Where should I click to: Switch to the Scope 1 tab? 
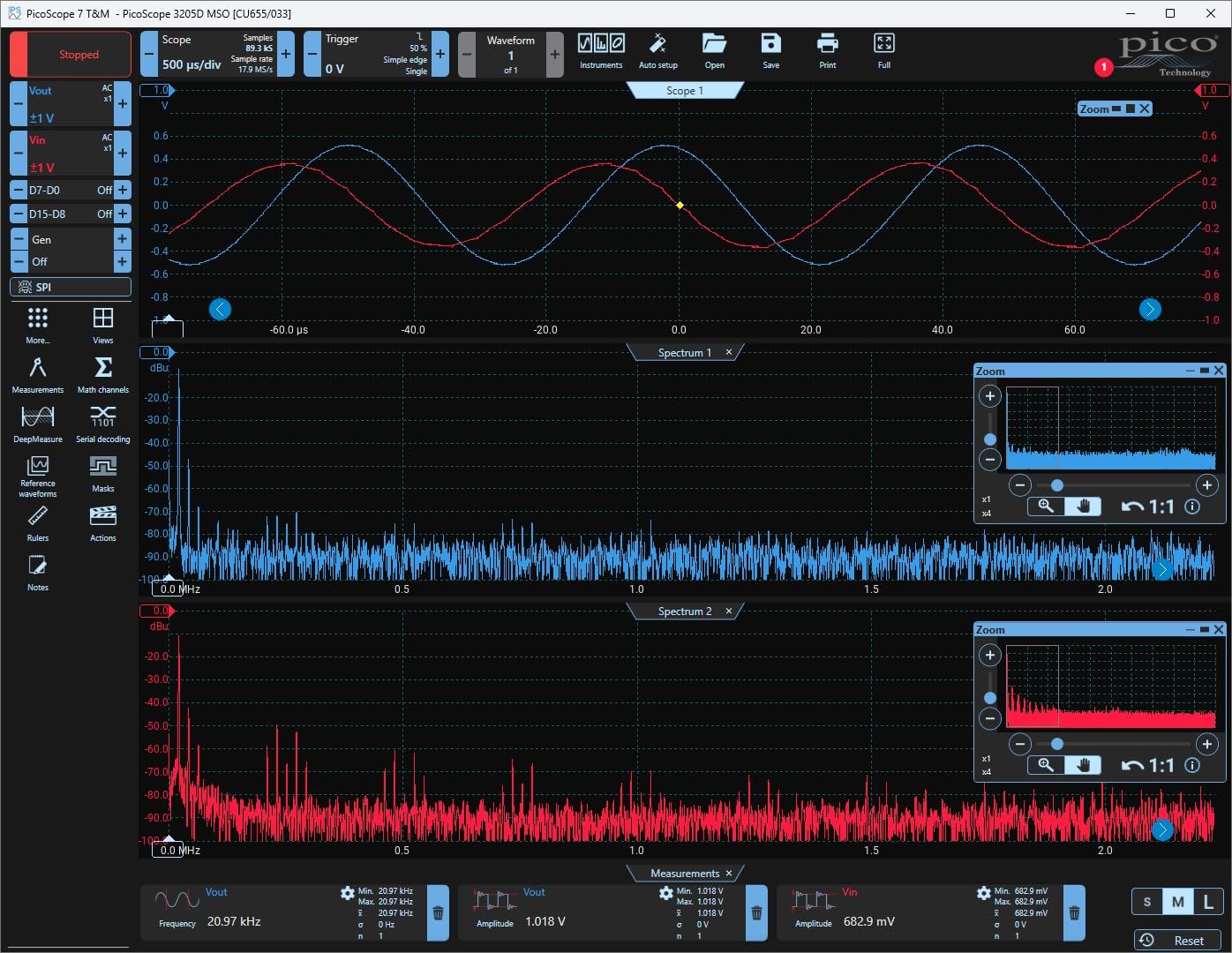pyautogui.click(x=685, y=91)
